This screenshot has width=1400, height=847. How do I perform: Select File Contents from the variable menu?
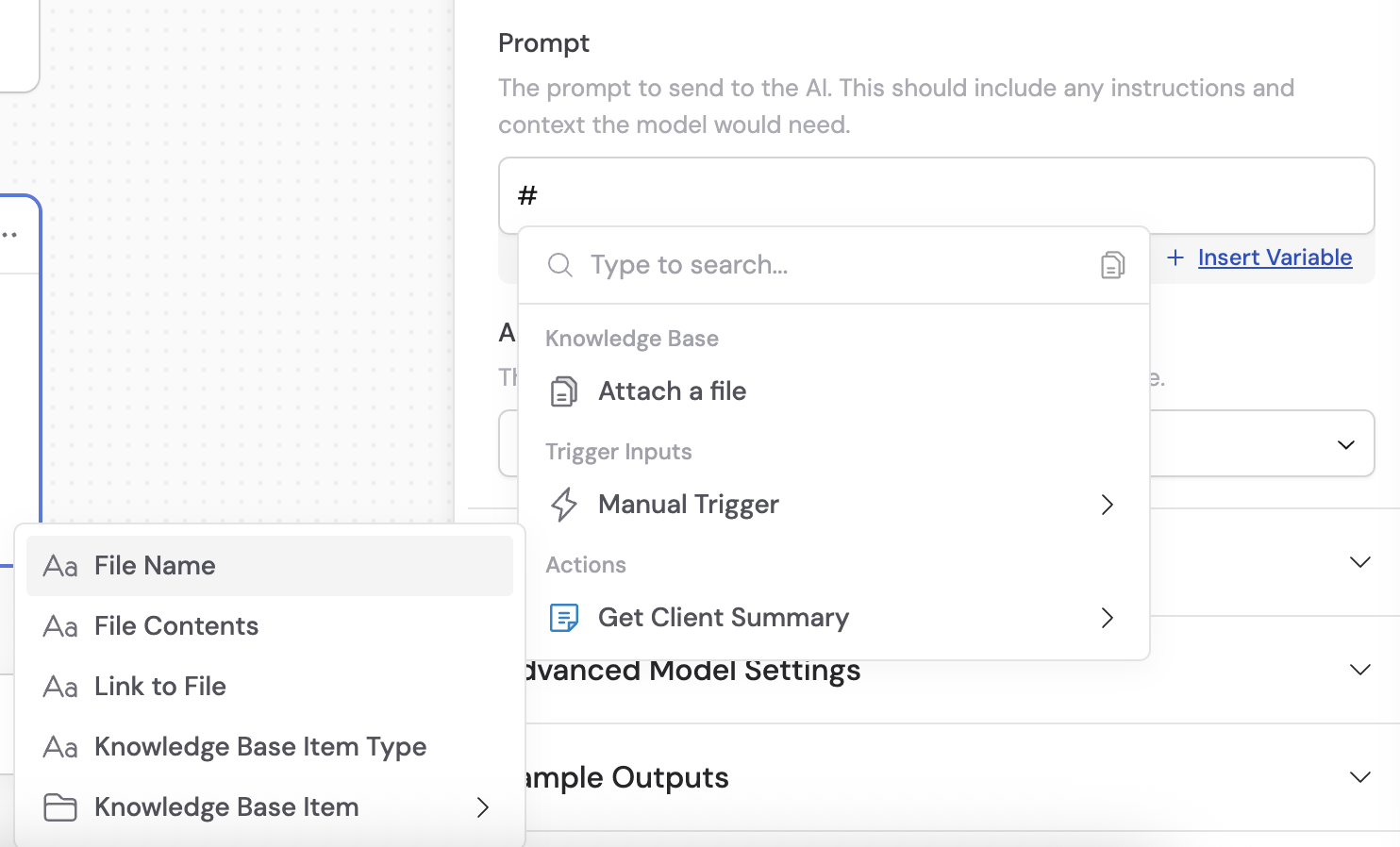(175, 625)
